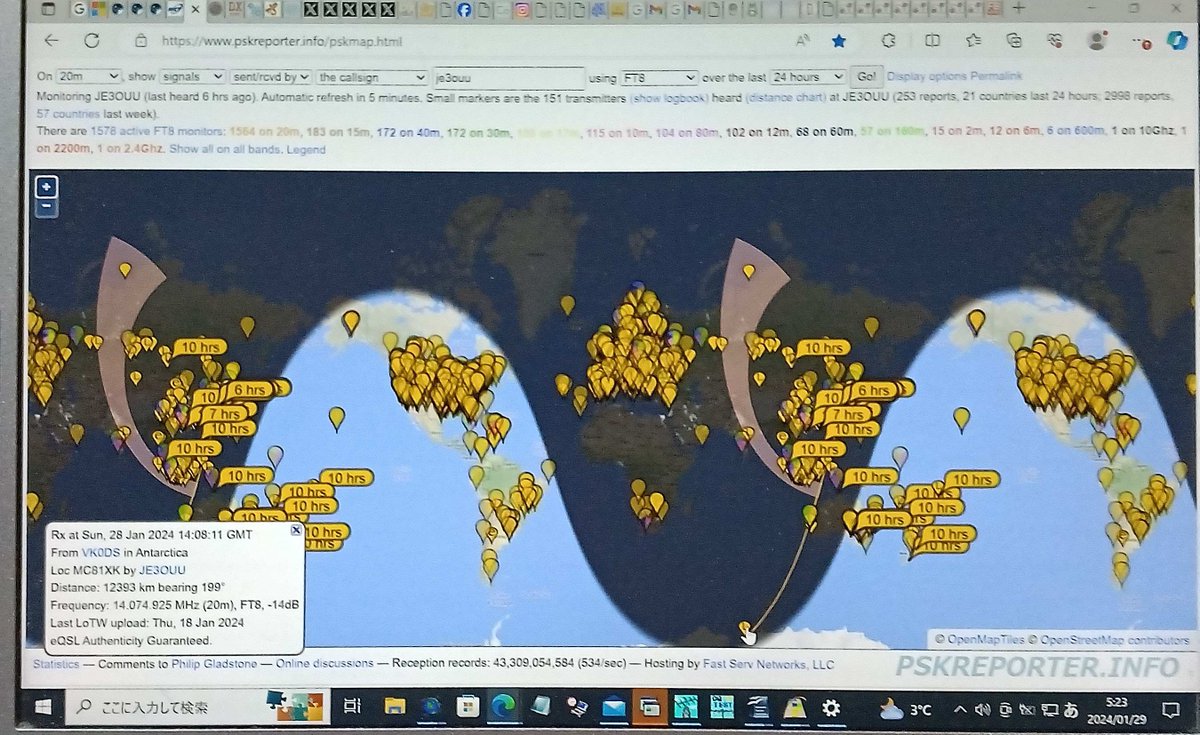Open the distance chart link
The width and height of the screenshot is (1200, 735).
[785, 97]
